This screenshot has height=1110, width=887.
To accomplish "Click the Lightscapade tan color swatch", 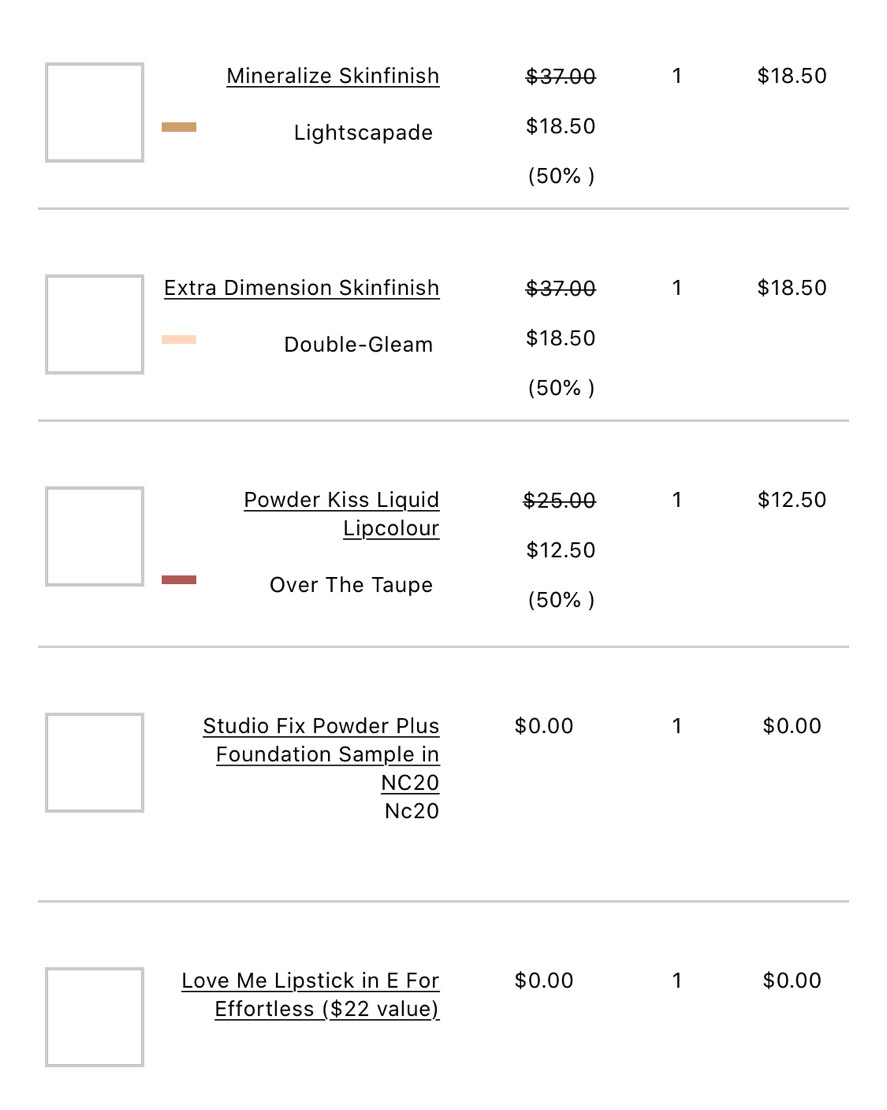I will tap(179, 127).
